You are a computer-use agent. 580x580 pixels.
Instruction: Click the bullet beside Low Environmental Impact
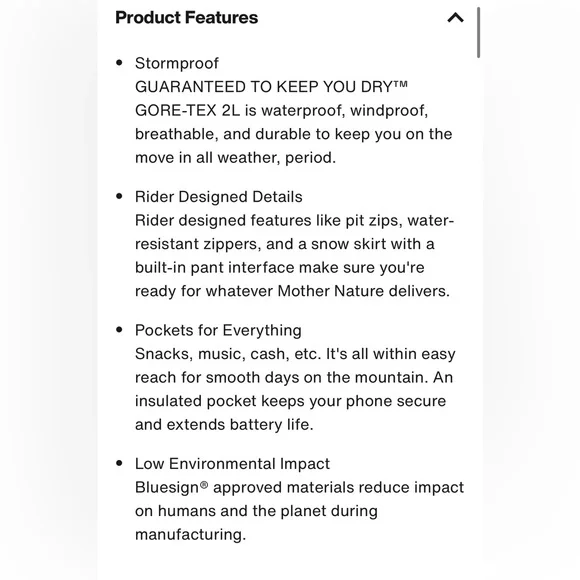(119, 463)
